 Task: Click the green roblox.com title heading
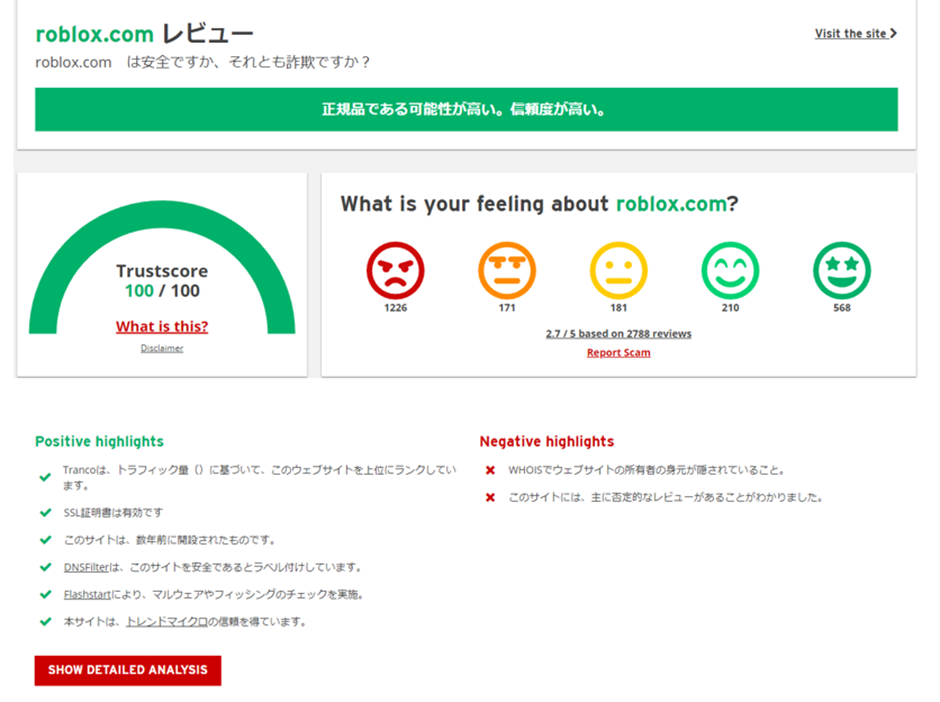[94, 34]
